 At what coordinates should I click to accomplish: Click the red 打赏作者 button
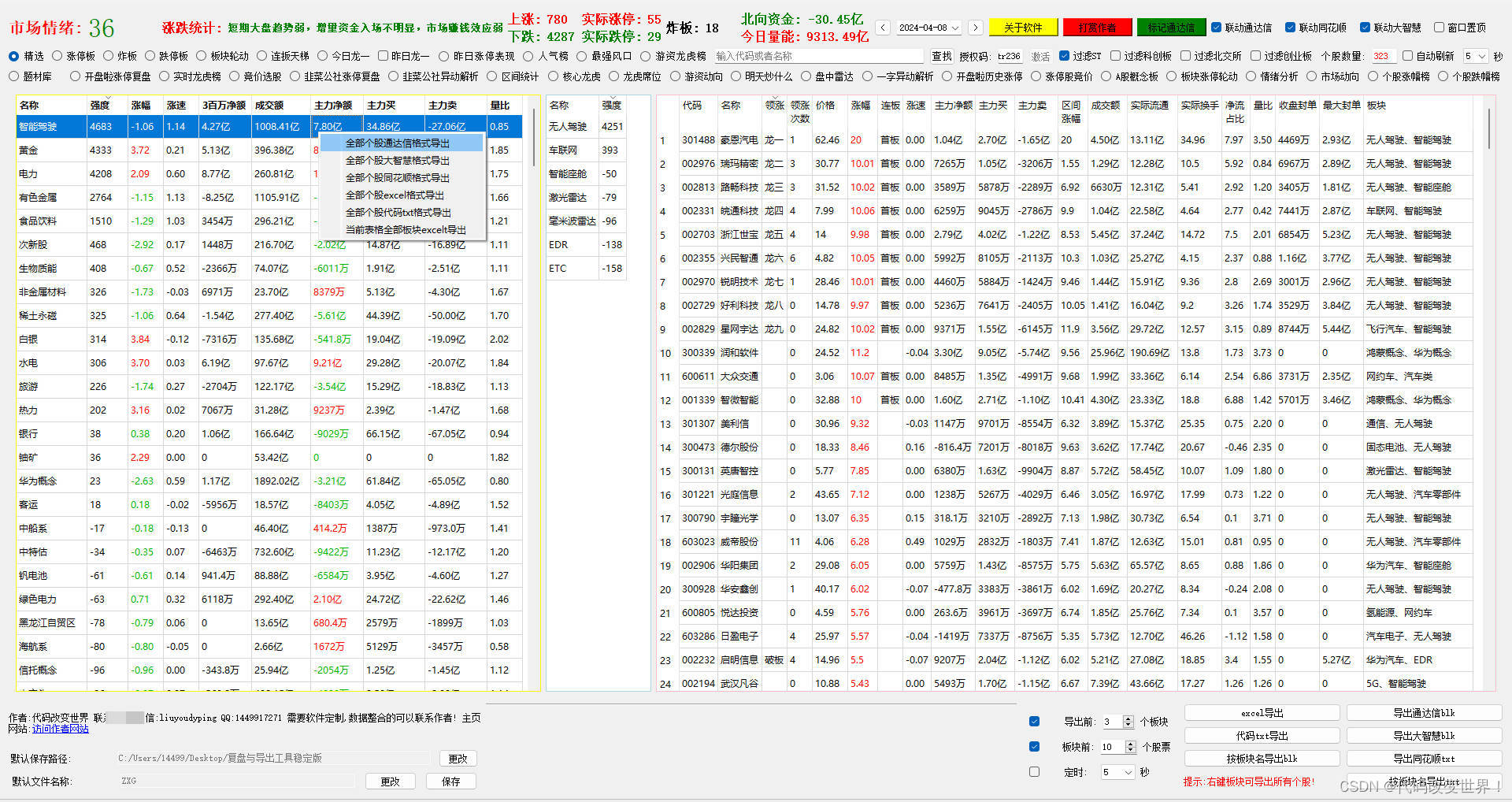tap(1097, 28)
